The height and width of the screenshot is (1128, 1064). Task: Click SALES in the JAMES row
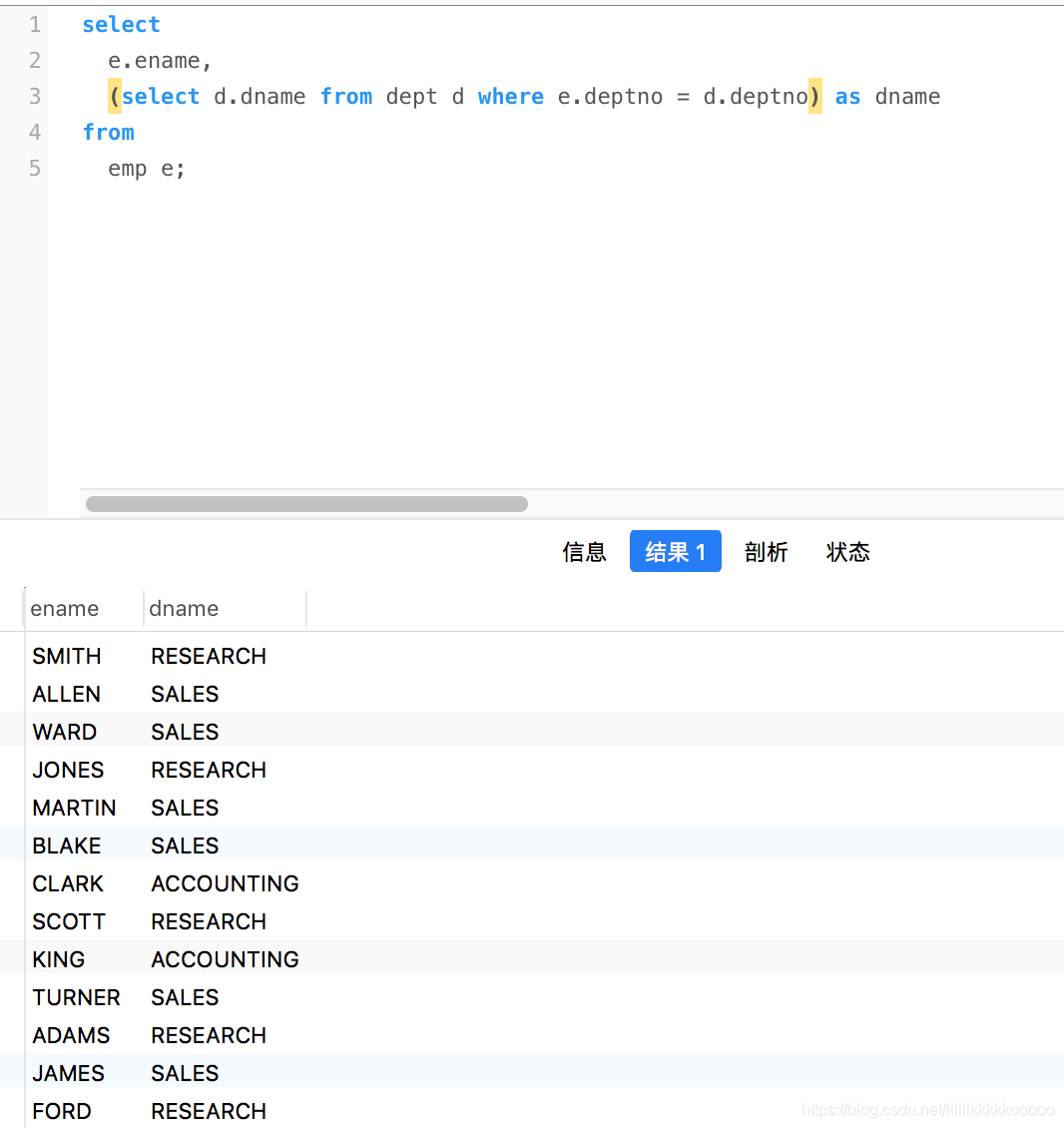pos(185,1073)
